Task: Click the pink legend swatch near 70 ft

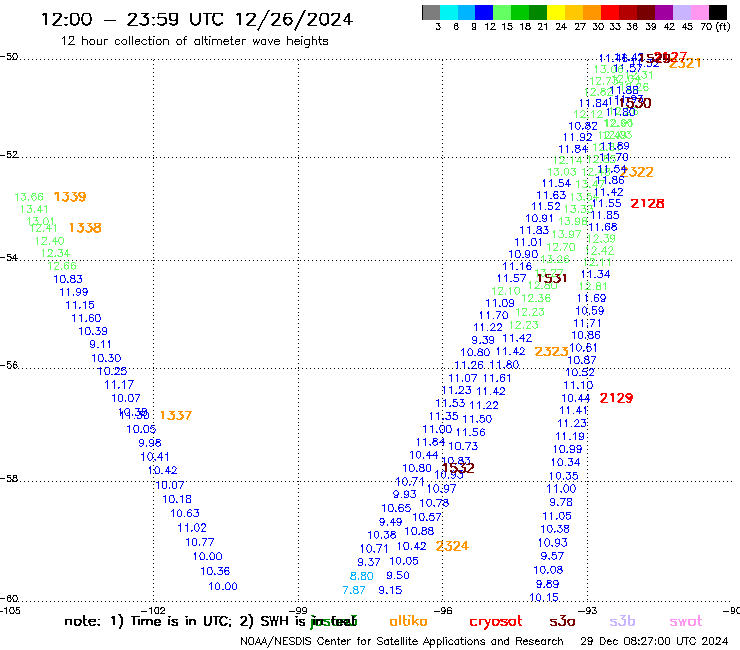Action: [x=699, y=12]
